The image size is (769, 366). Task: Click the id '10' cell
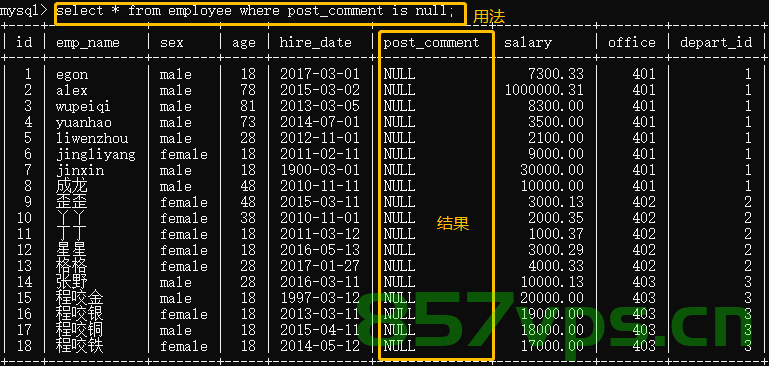[x=24, y=218]
